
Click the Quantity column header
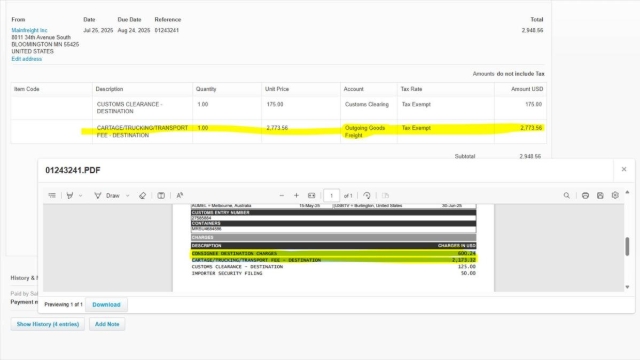point(206,89)
